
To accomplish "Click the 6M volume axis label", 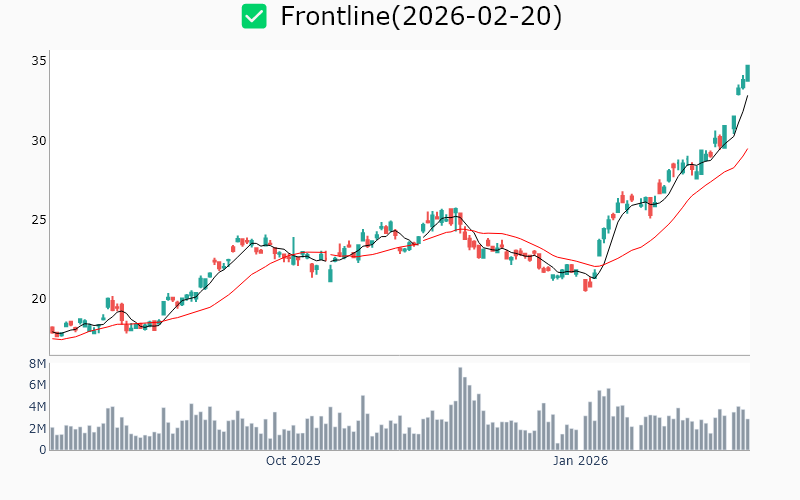I will pos(37,385).
